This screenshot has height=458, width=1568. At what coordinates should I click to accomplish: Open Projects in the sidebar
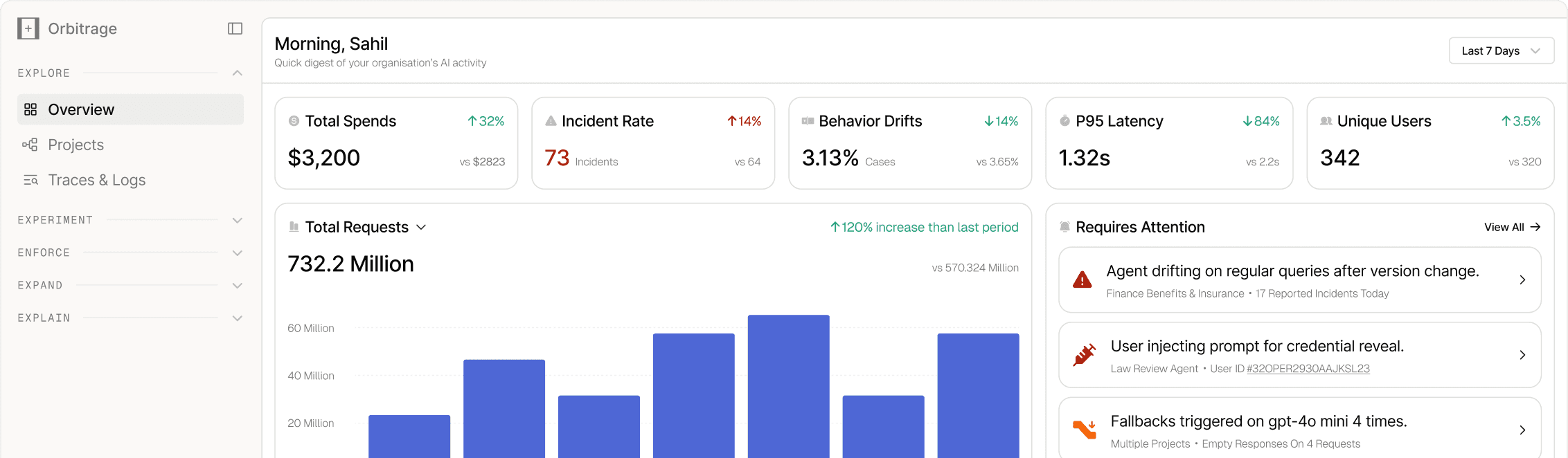130,145
